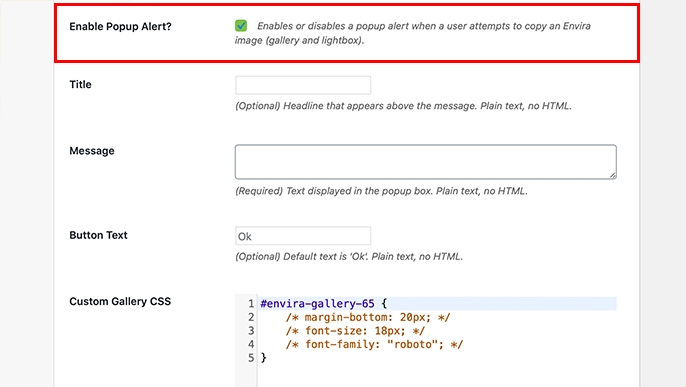The width and height of the screenshot is (686, 387).
Task: Click the Title label
Action: [x=80, y=84]
